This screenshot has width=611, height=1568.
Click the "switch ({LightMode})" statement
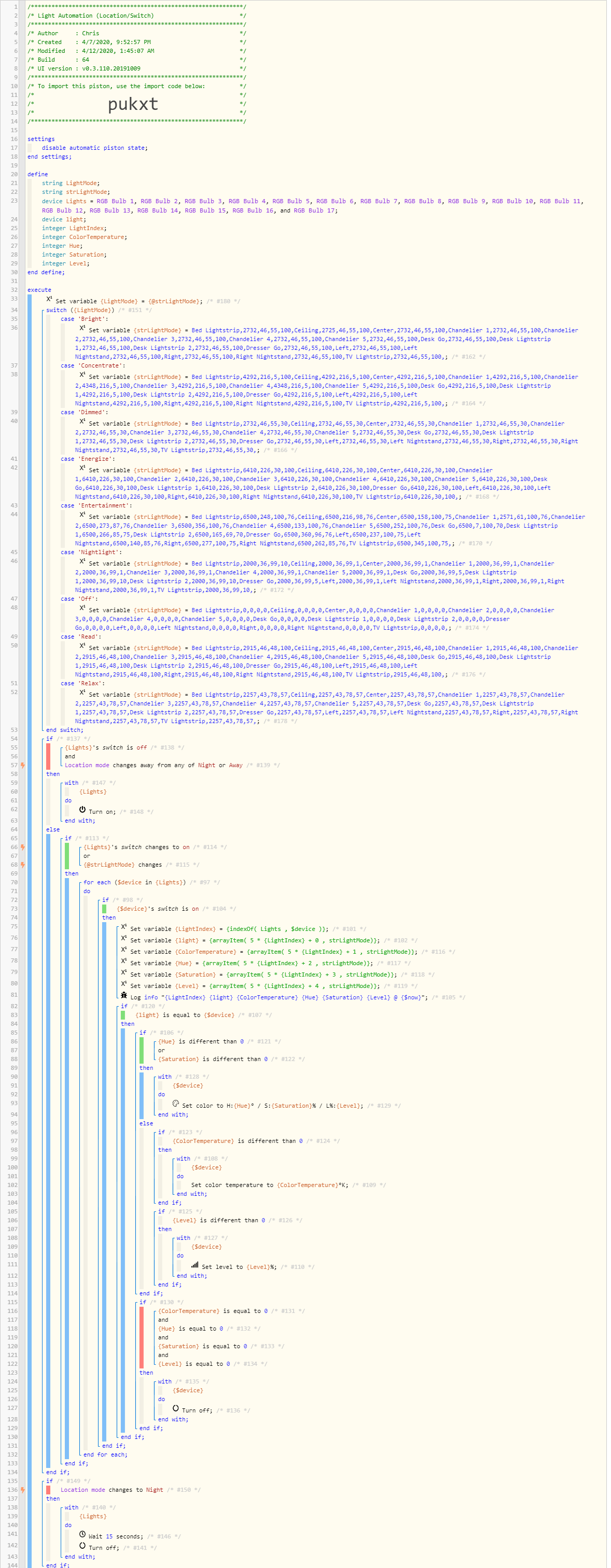(80, 310)
